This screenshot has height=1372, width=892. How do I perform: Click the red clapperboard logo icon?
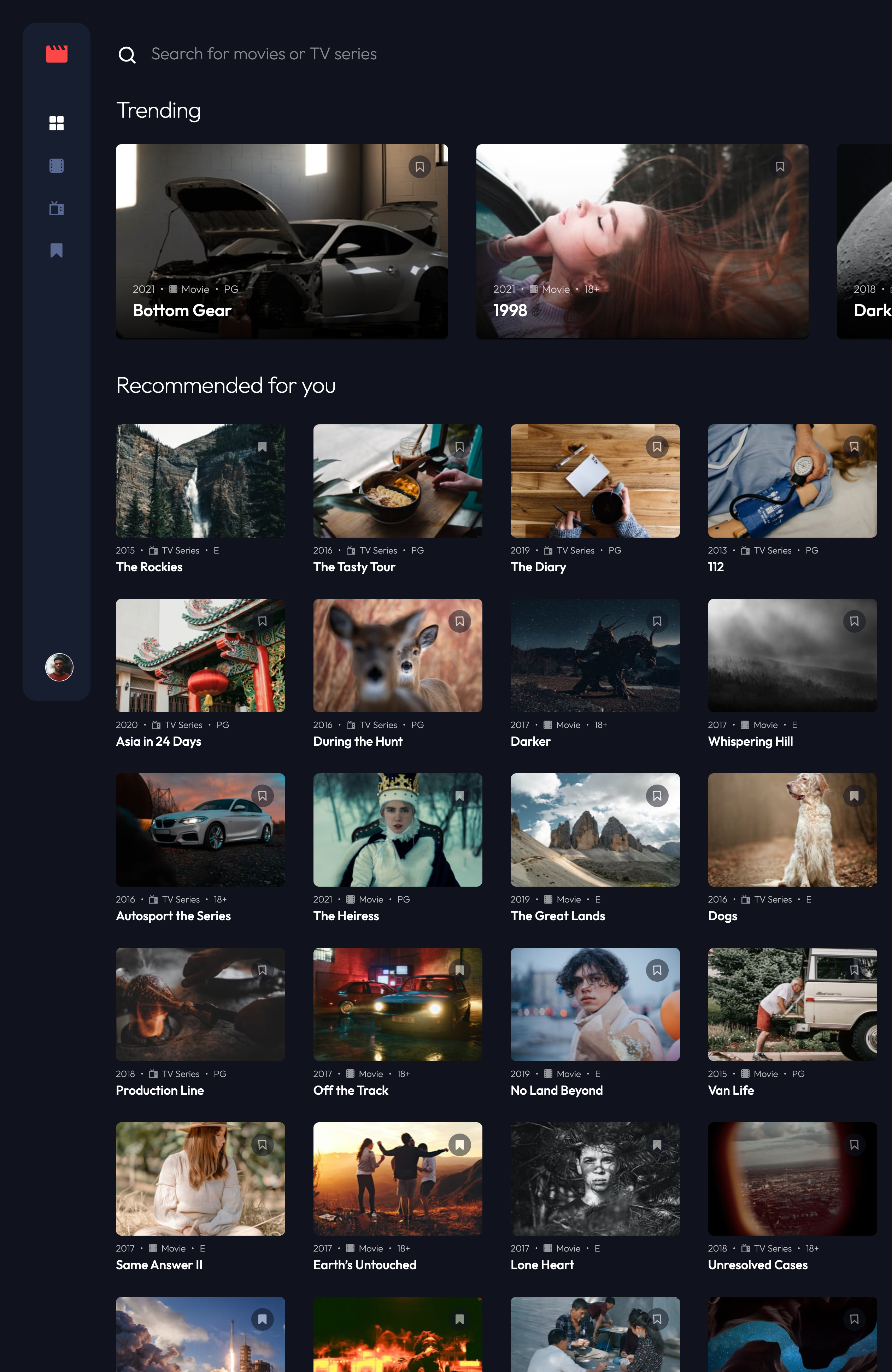(x=57, y=54)
